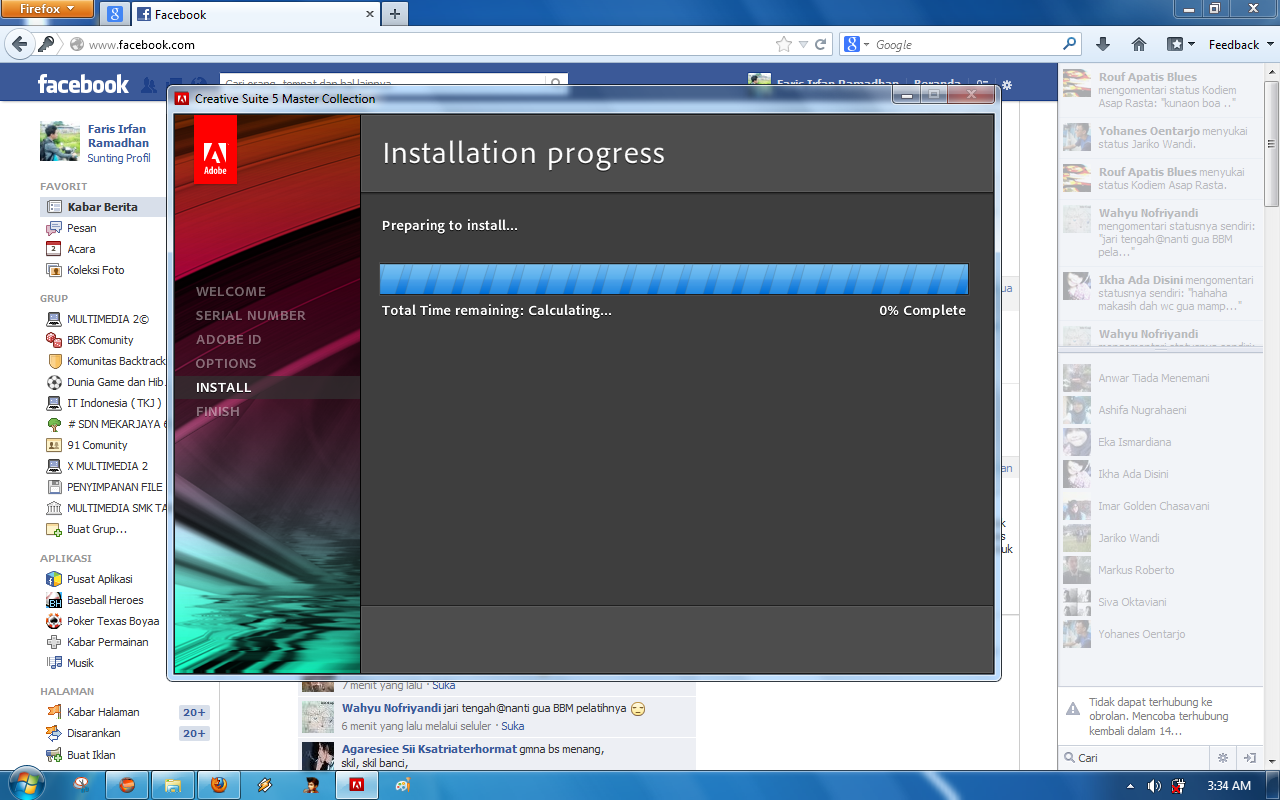
Task: Close the Facebook tab
Action: tap(369, 14)
